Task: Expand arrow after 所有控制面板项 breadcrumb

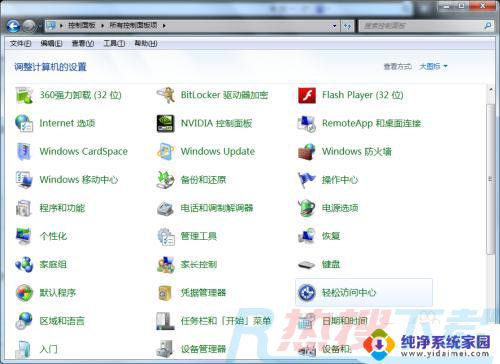Action: click(x=164, y=26)
